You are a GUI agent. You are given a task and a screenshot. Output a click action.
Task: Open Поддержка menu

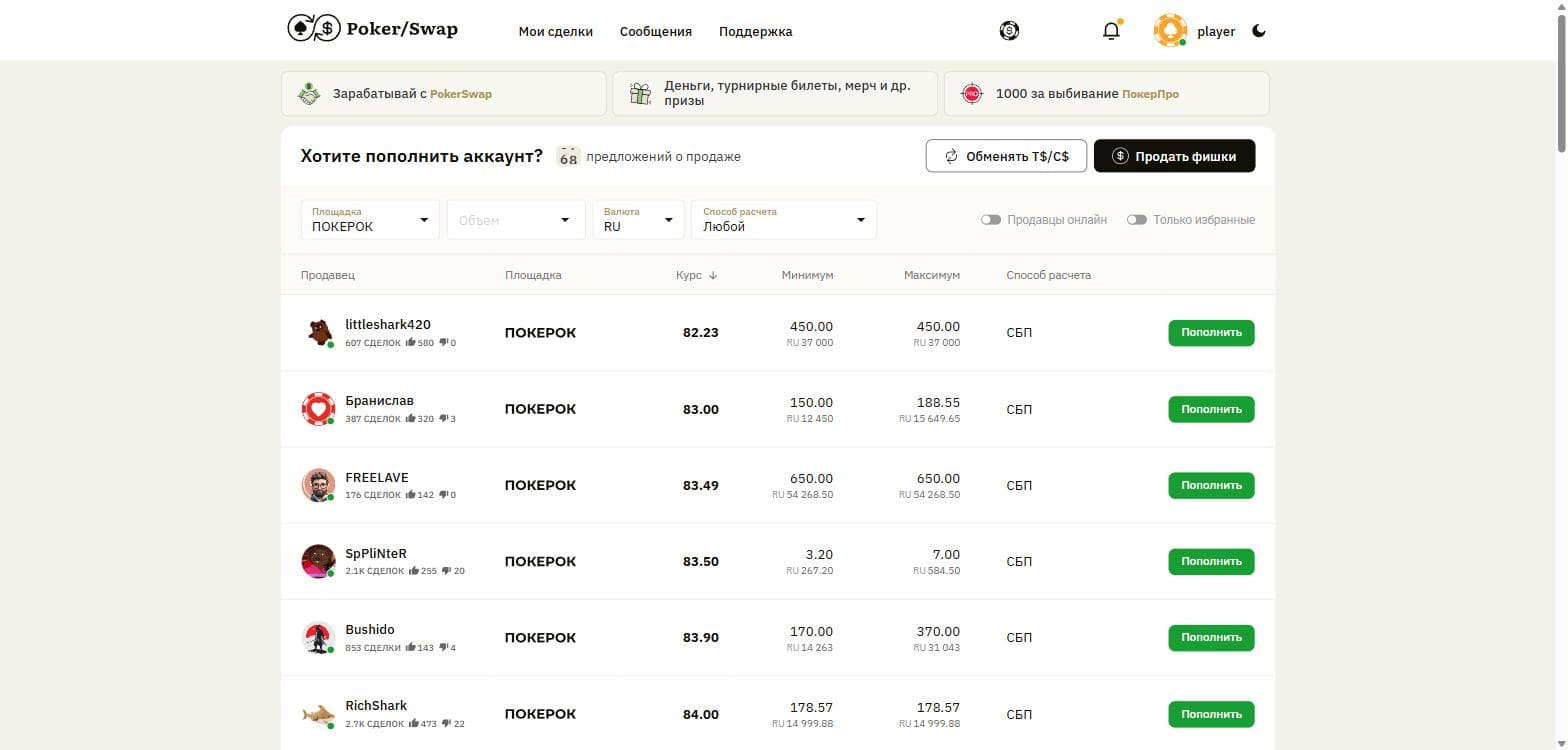coord(756,31)
